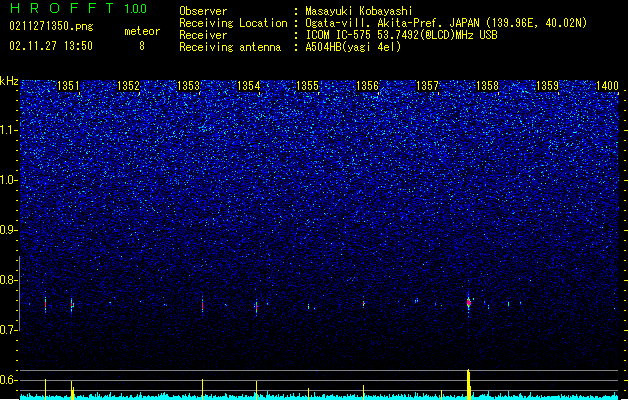Click the 1356 time marker

(x=367, y=86)
